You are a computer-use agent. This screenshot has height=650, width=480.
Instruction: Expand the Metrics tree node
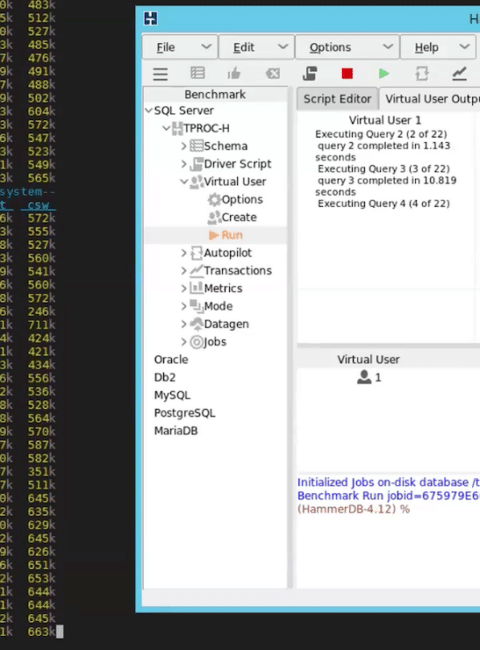(x=184, y=289)
